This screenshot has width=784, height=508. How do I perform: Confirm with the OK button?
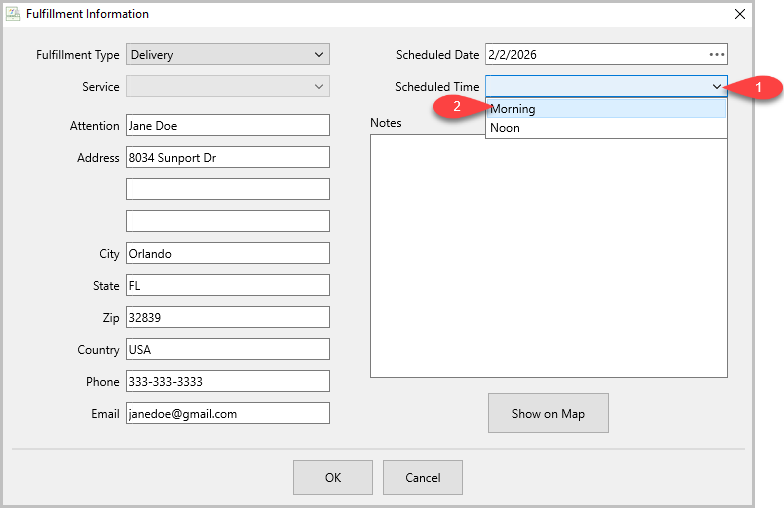coord(333,478)
